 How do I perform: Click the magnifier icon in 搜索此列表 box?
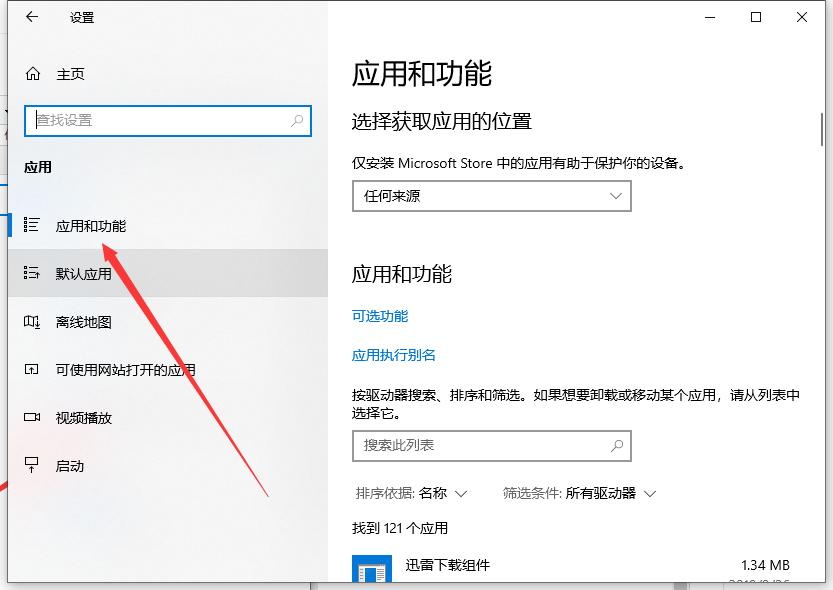tap(617, 446)
